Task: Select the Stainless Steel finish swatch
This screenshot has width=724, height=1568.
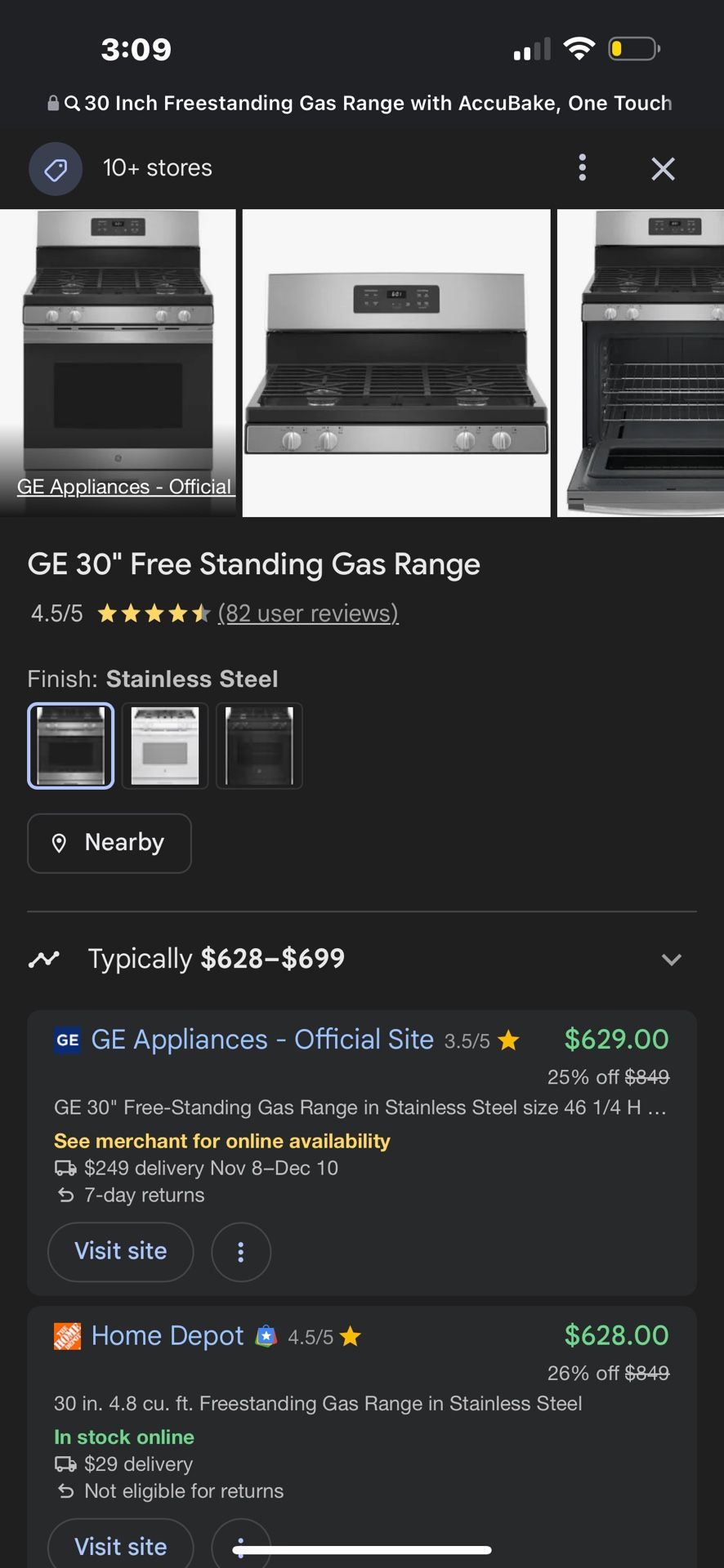Action: pyautogui.click(x=71, y=746)
